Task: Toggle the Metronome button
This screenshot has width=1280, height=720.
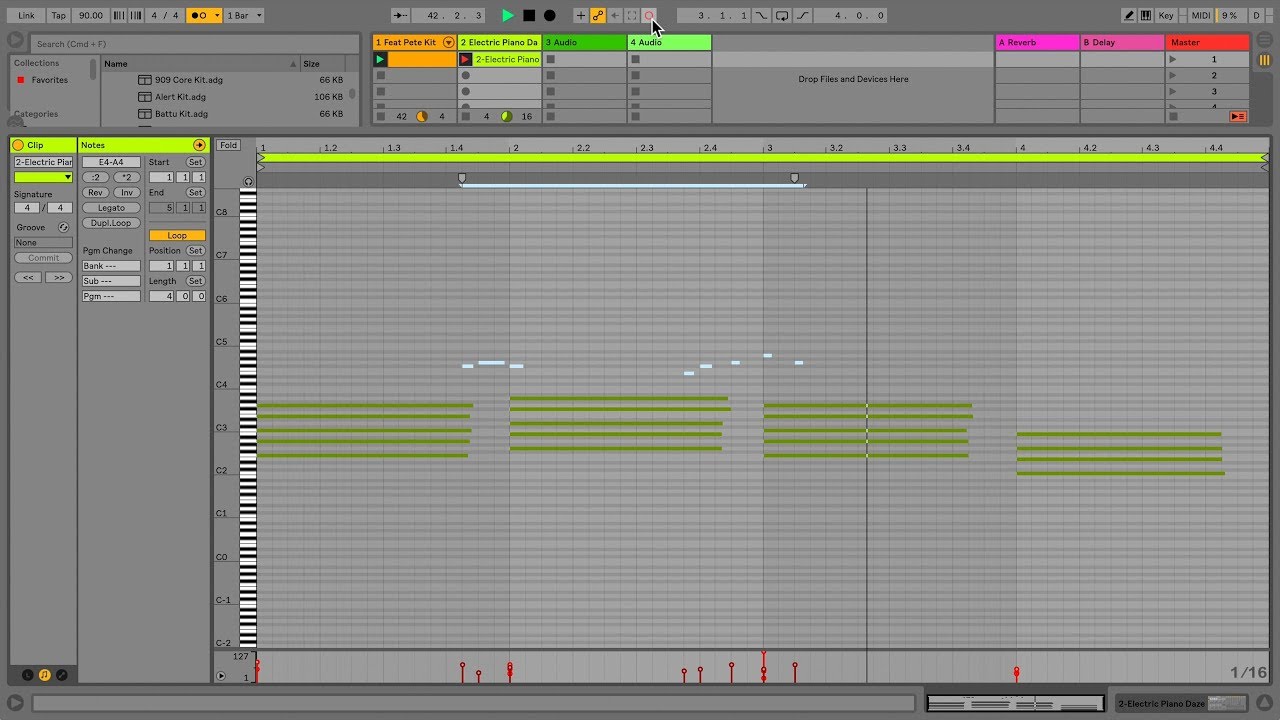Action: (x=200, y=16)
